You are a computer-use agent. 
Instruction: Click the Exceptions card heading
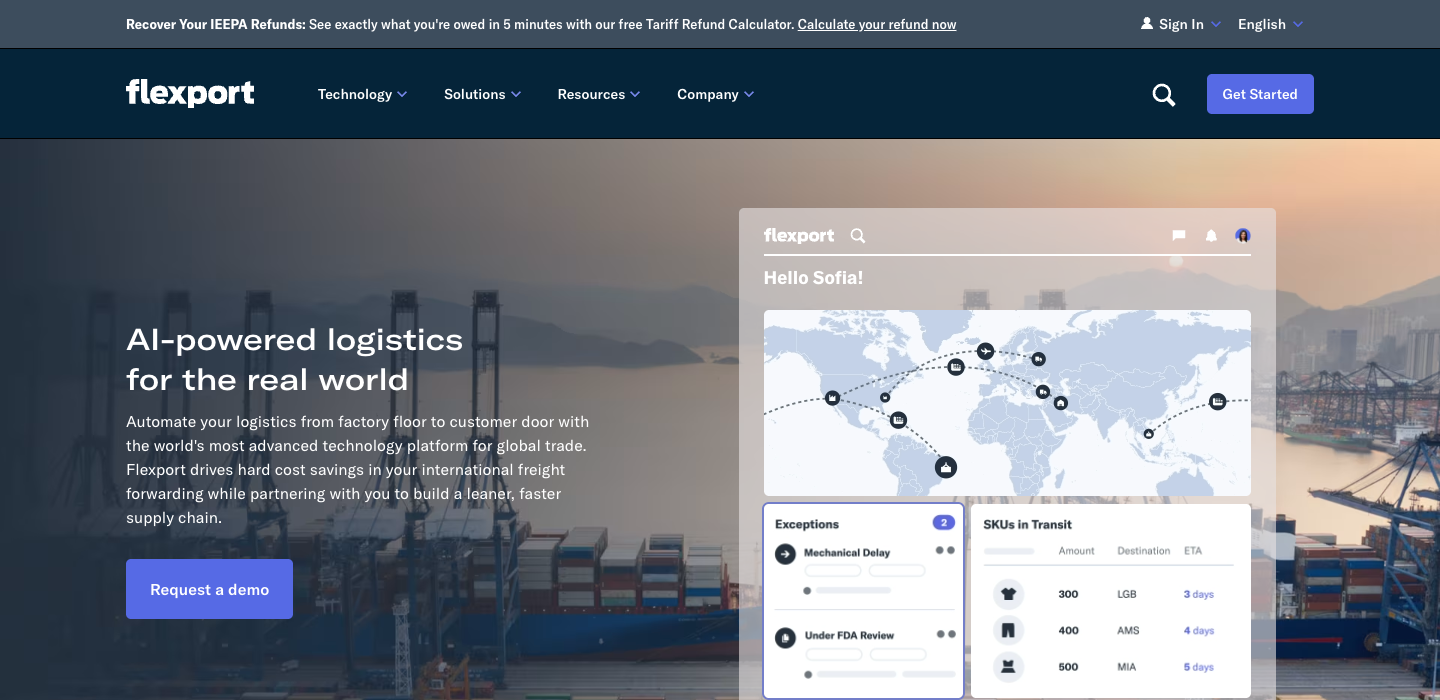point(807,524)
